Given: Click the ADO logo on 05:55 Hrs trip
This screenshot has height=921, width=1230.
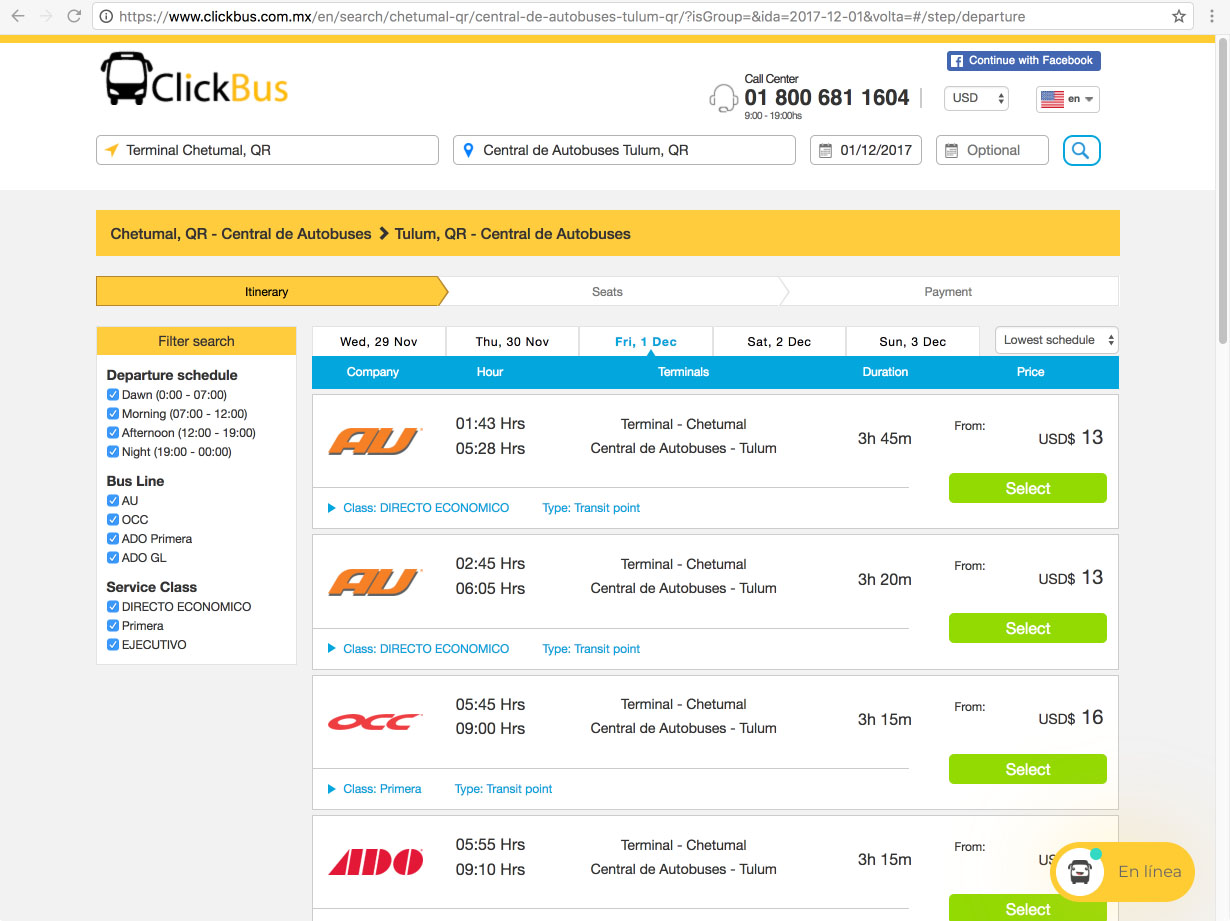Looking at the screenshot, I should pyautogui.click(x=376, y=861).
